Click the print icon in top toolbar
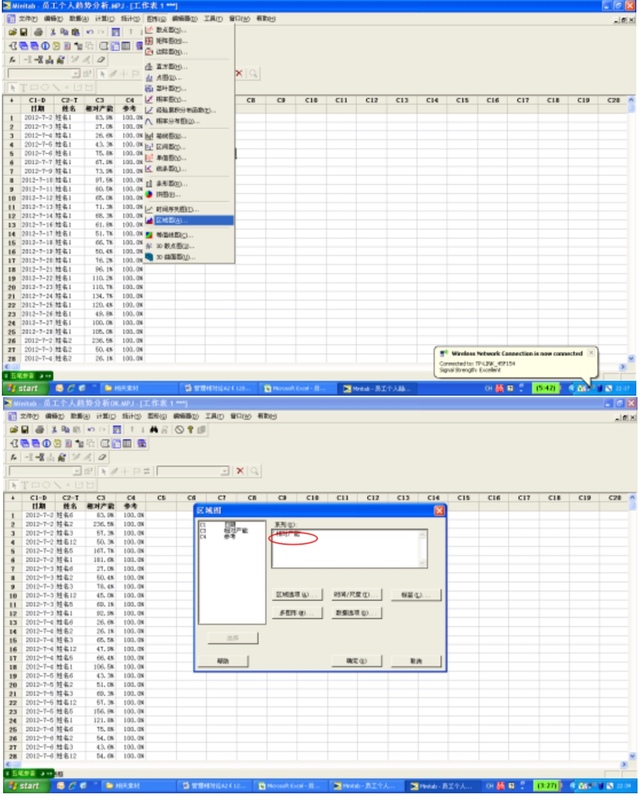The height and width of the screenshot is (800, 640). 37,32
